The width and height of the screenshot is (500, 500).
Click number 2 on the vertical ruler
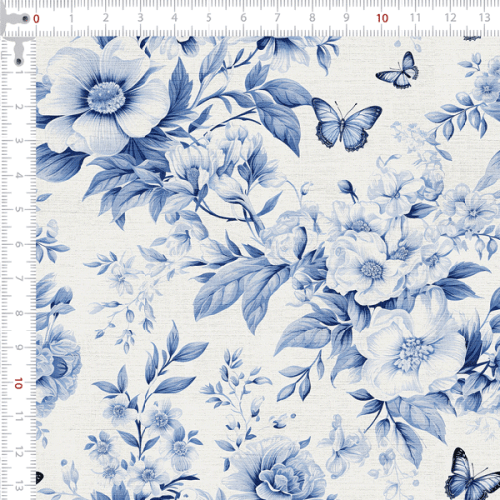[x=19, y=107]
